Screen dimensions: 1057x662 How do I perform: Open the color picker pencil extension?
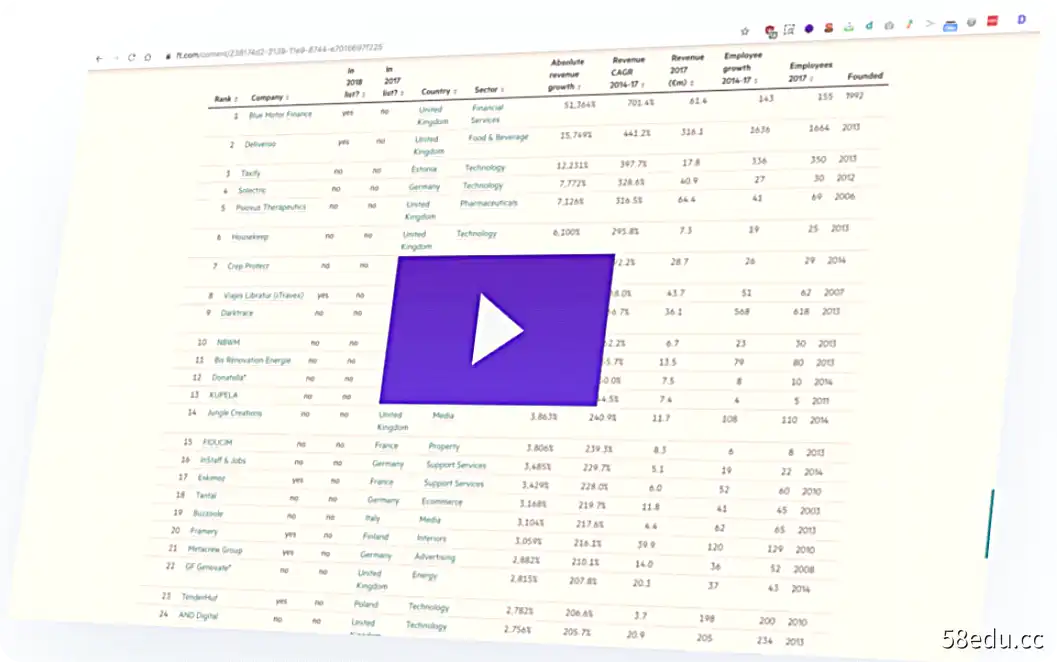[909, 24]
